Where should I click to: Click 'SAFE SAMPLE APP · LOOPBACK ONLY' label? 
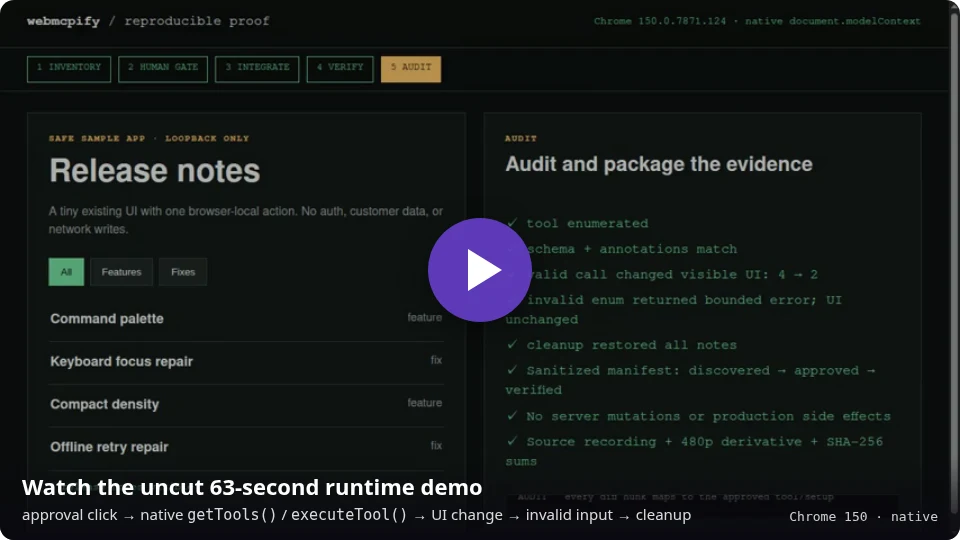(x=149, y=138)
